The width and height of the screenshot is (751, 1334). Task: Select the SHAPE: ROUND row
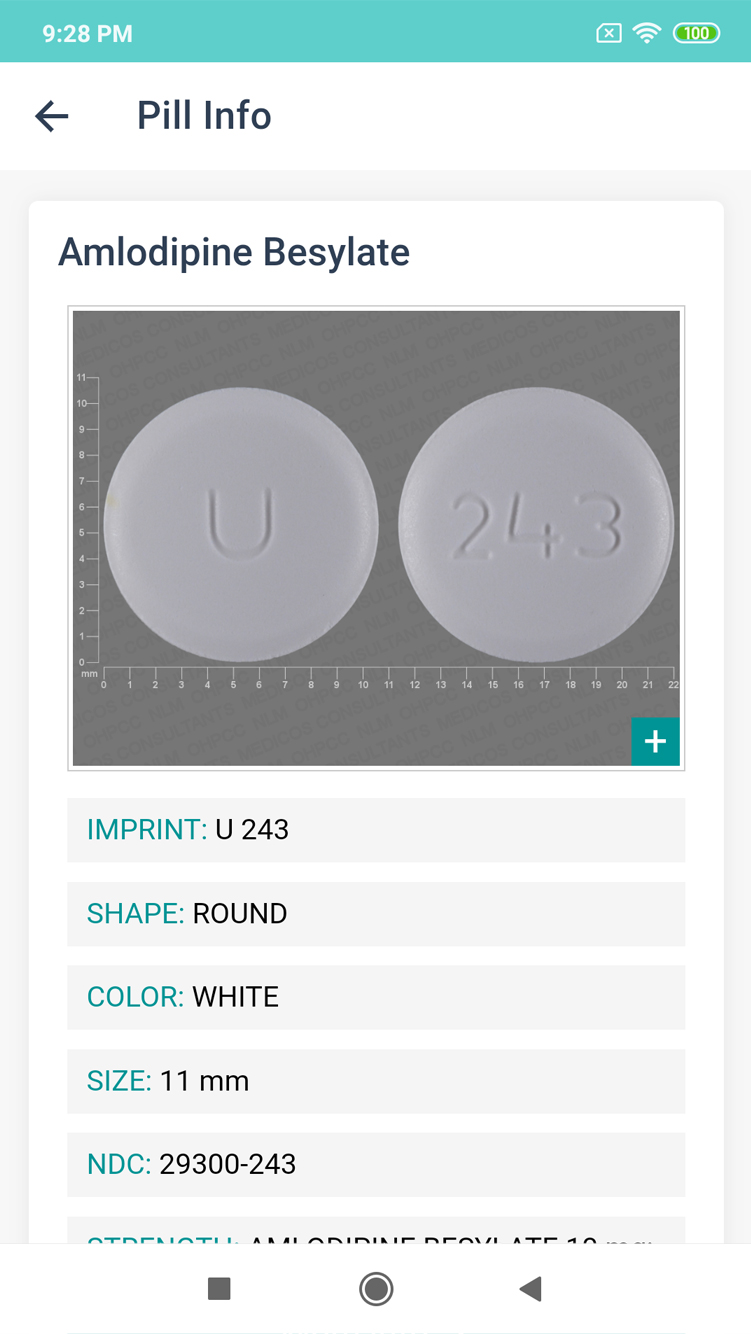coord(376,914)
